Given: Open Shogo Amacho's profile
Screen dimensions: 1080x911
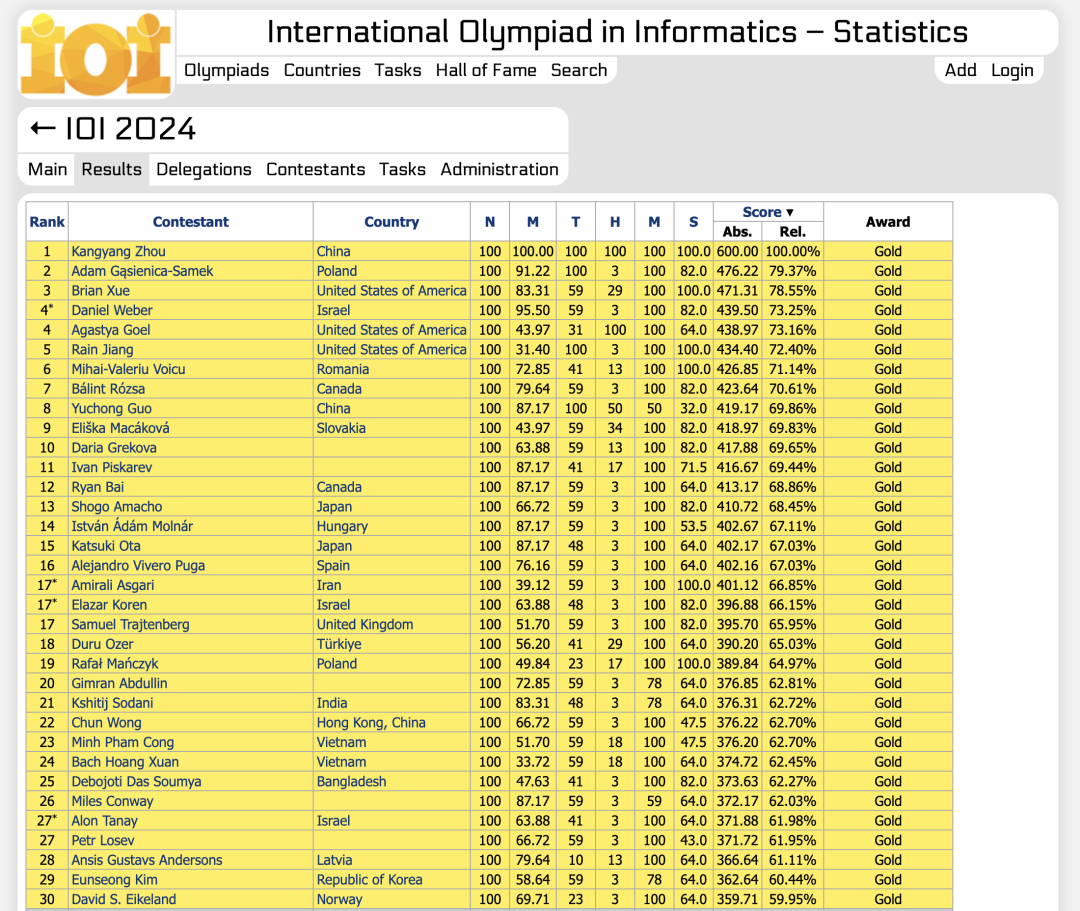Looking at the screenshot, I should 117,507.
